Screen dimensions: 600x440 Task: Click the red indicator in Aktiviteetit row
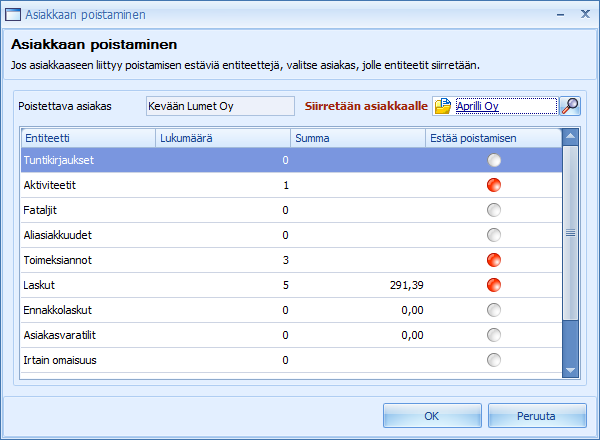pyautogui.click(x=494, y=185)
